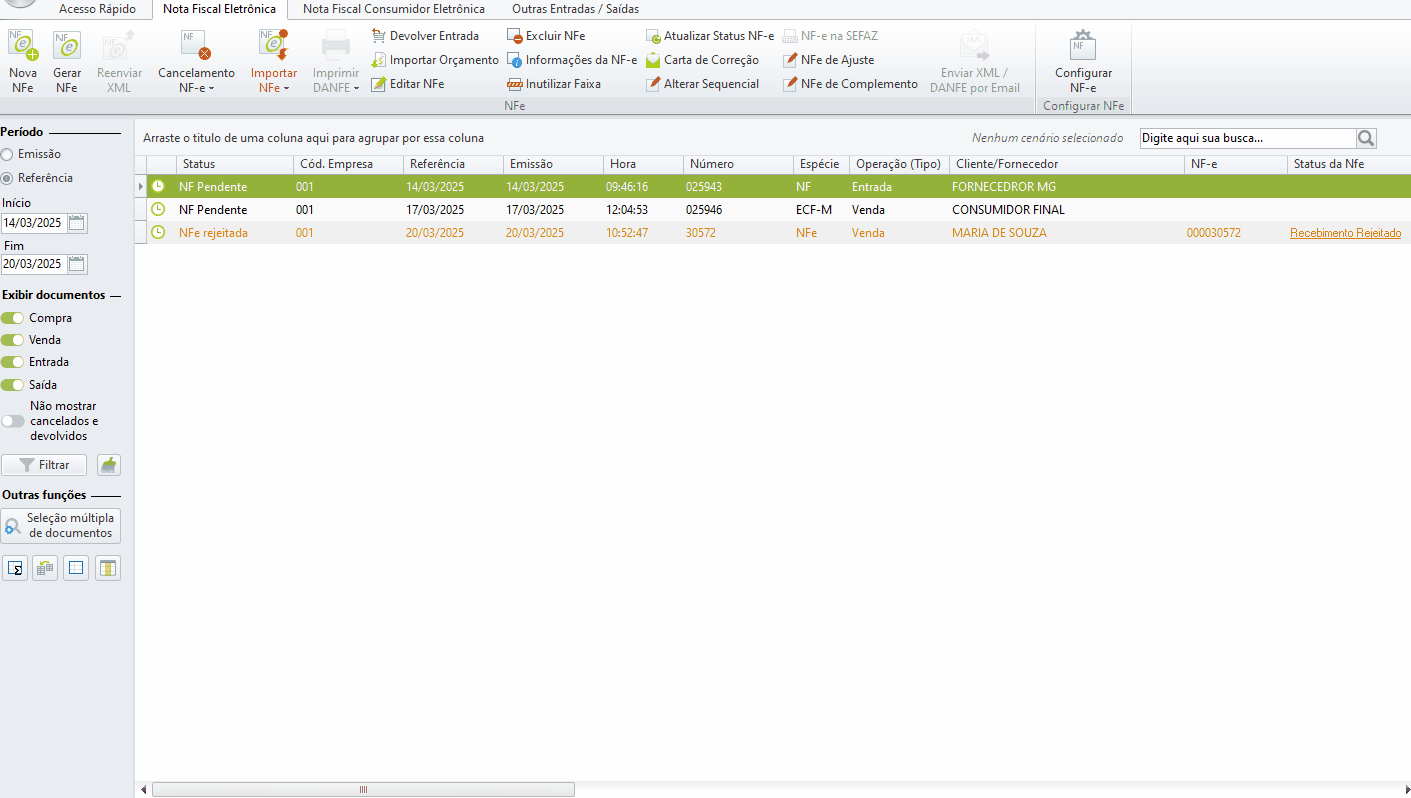The image size is (1411, 798).
Task: Click the search magnifier icon
Action: (1366, 138)
